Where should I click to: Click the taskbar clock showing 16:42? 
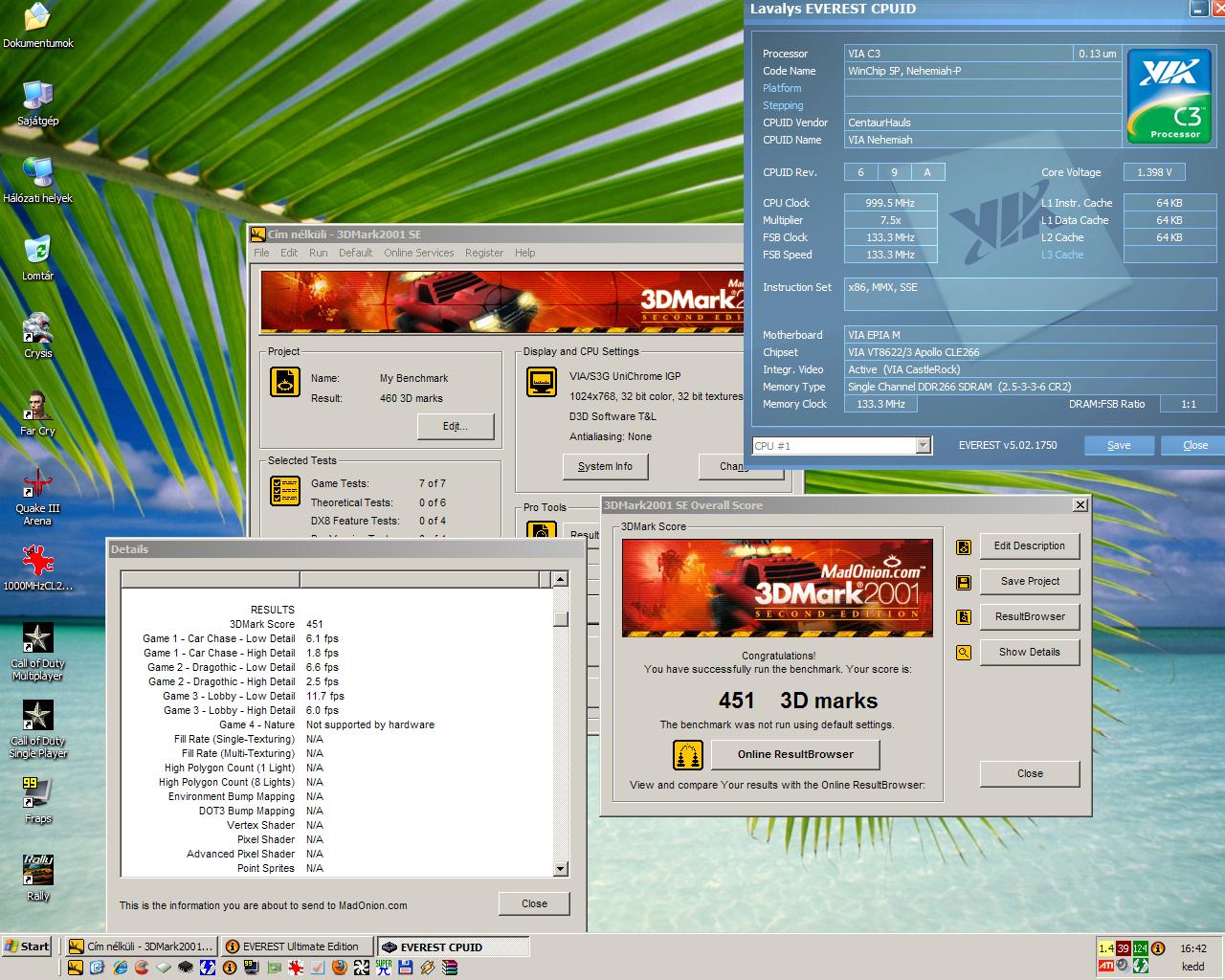coord(1192,948)
